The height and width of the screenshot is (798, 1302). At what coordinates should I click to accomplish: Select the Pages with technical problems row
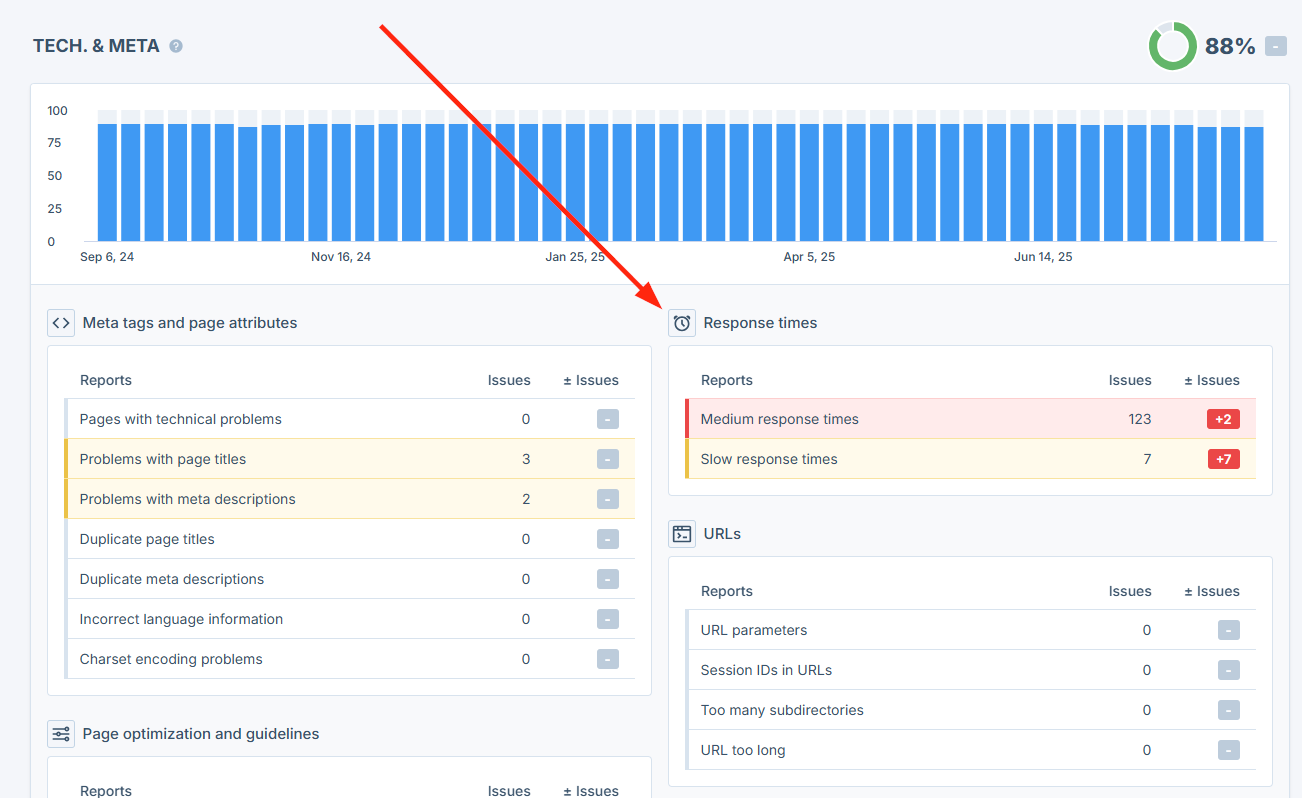click(x=180, y=419)
